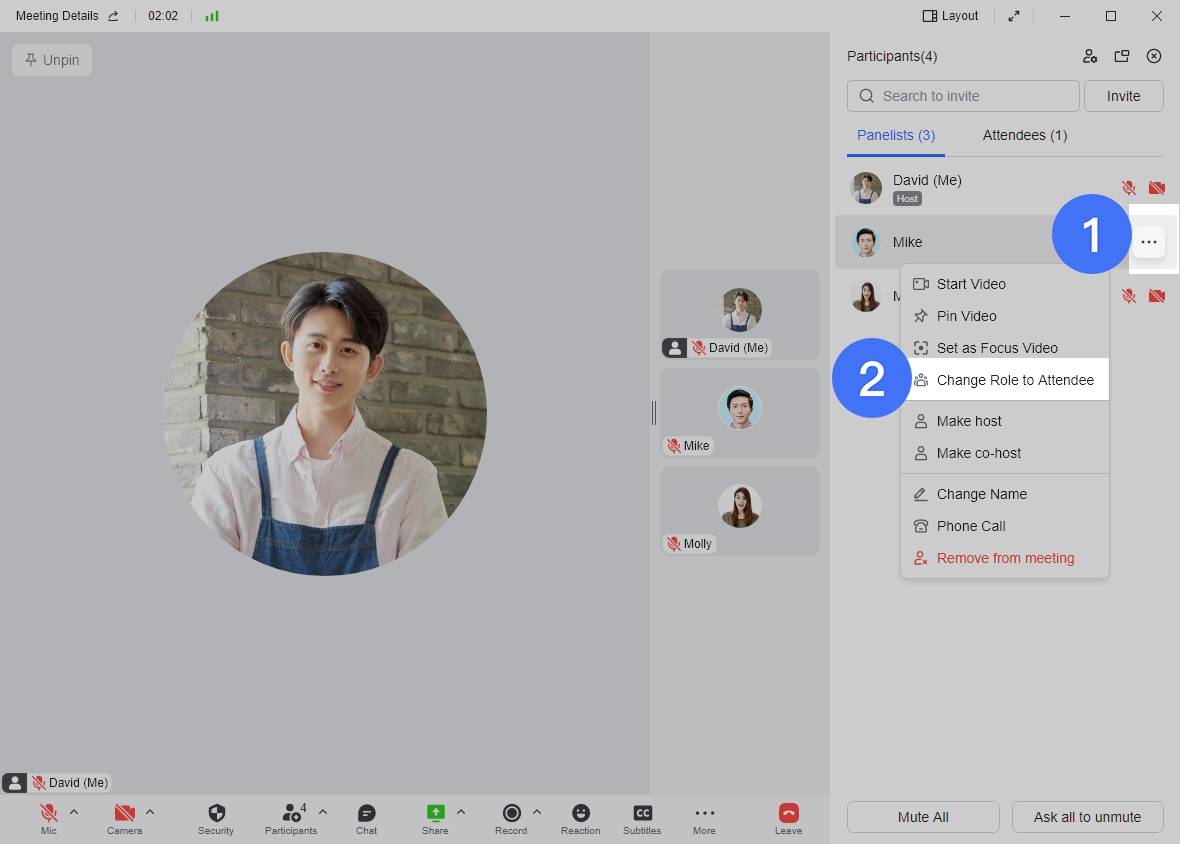Expand the Mic options arrow
The image size is (1180, 844).
pyautogui.click(x=74, y=812)
